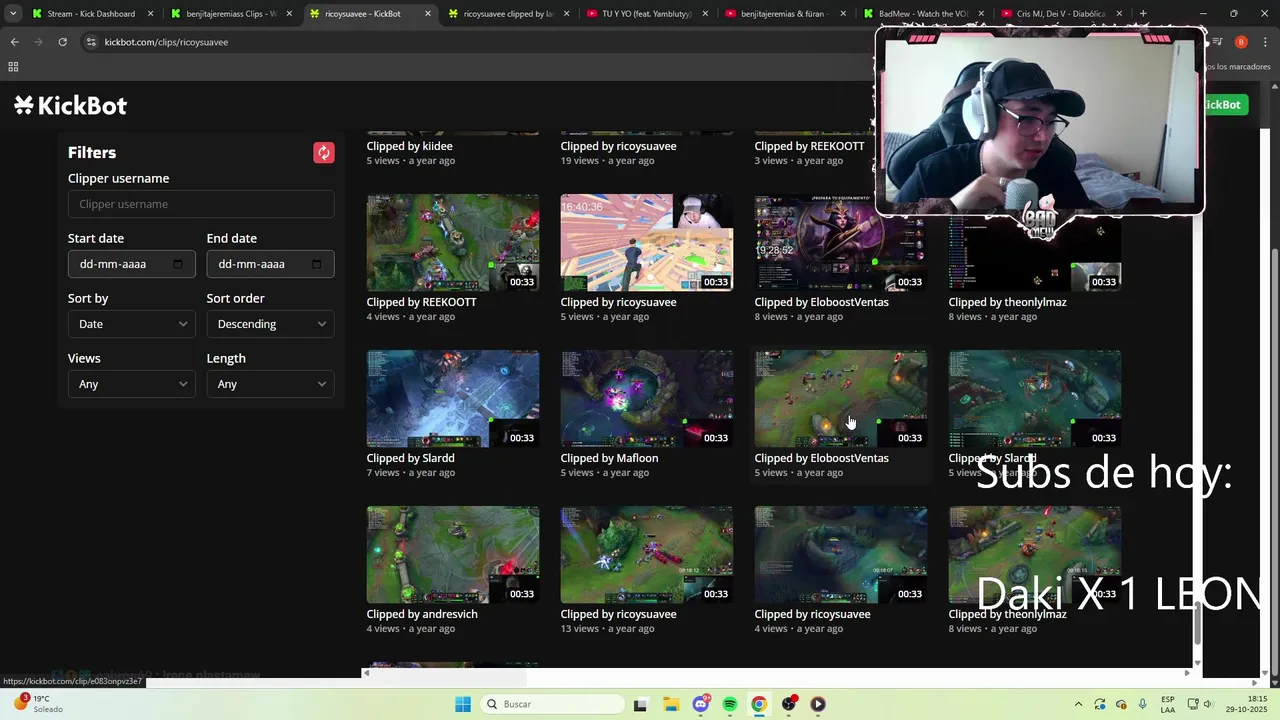Click 'Clipped by Mafloon' text

click(x=609, y=458)
